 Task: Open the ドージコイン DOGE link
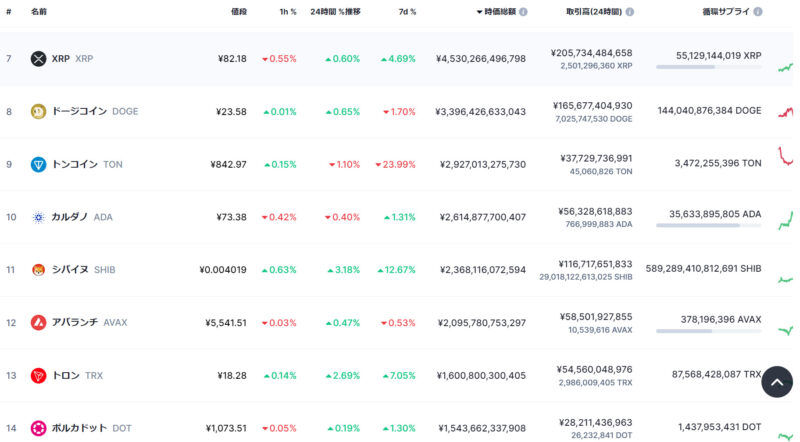tap(95, 111)
